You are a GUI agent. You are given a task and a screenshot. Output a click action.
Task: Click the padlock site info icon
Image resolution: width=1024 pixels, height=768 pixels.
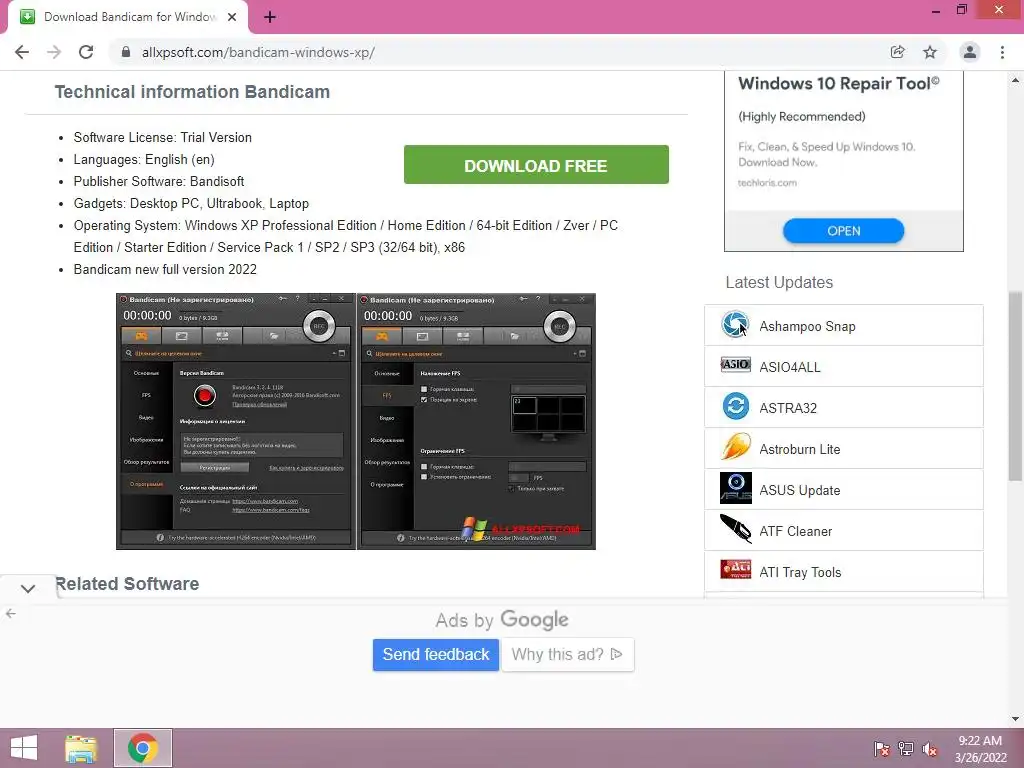coord(126,52)
